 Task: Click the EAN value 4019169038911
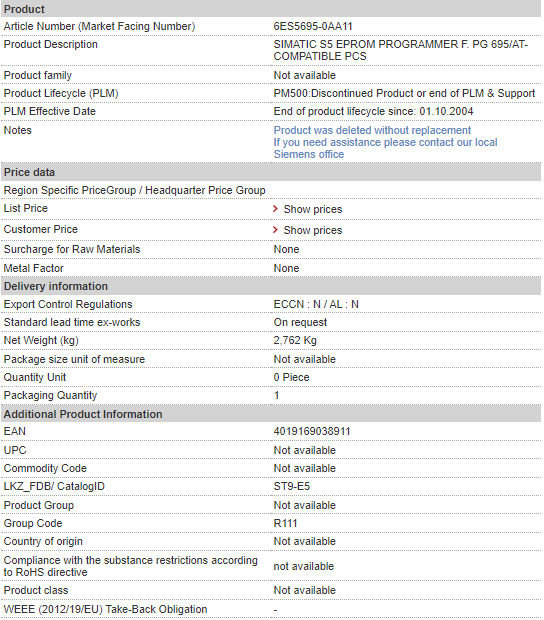(x=312, y=431)
